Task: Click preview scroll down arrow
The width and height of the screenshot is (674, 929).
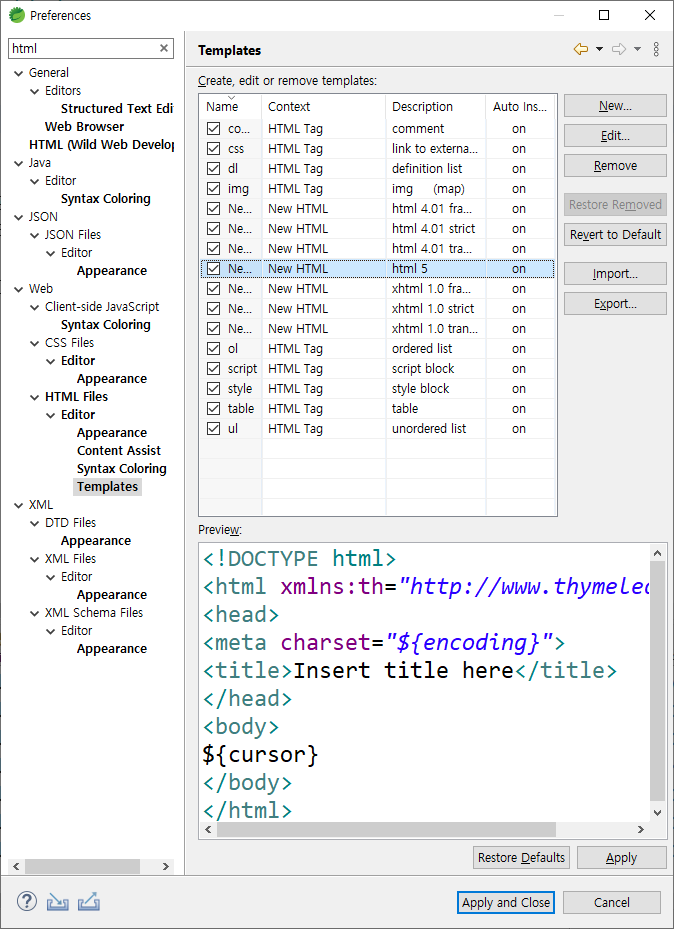Action: 657,813
